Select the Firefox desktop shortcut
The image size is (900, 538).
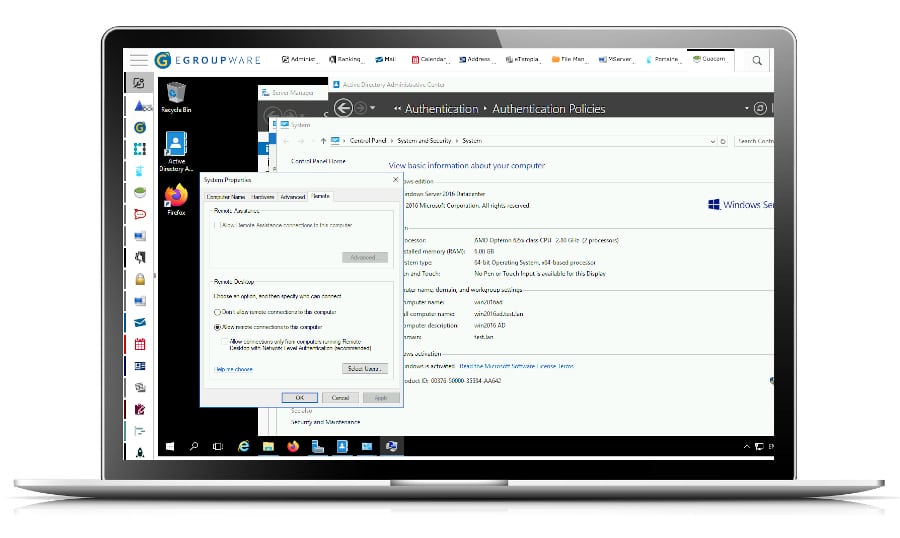coord(176,200)
